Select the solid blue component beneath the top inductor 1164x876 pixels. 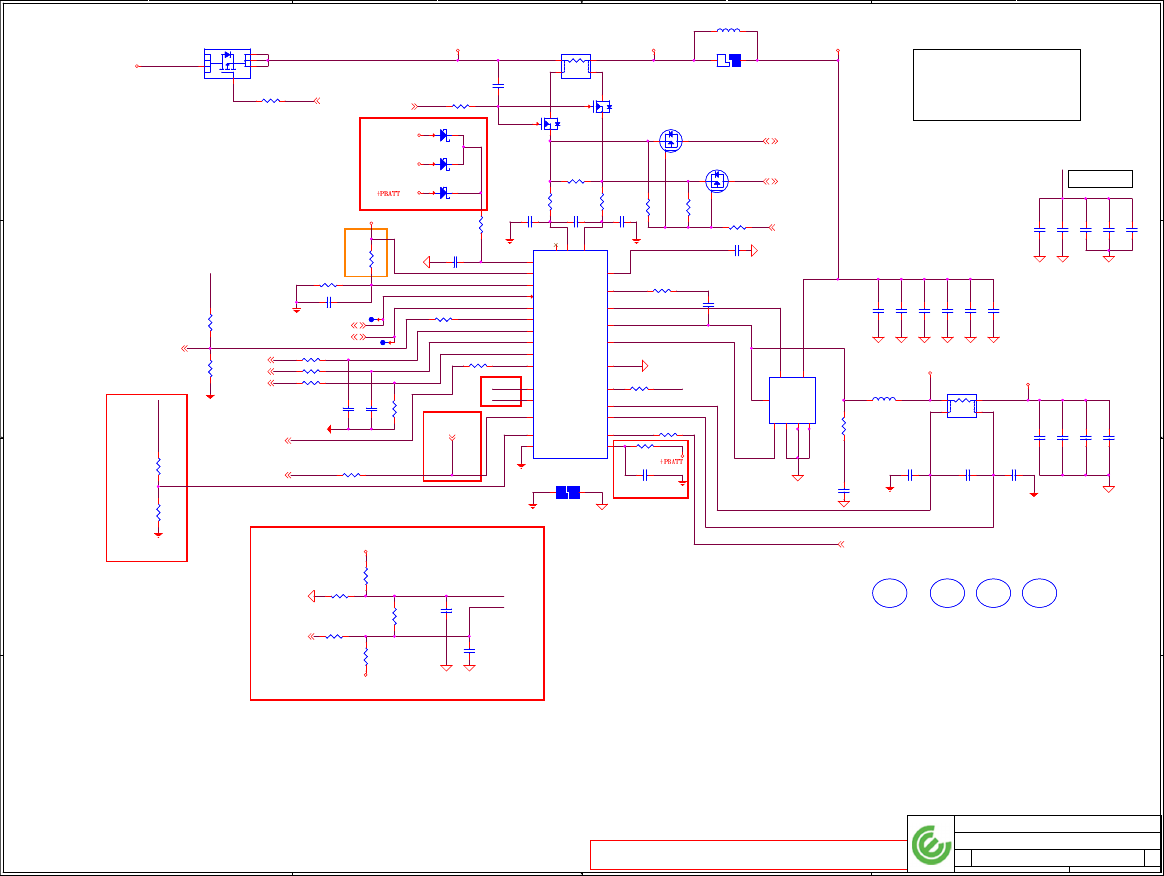pos(729,60)
